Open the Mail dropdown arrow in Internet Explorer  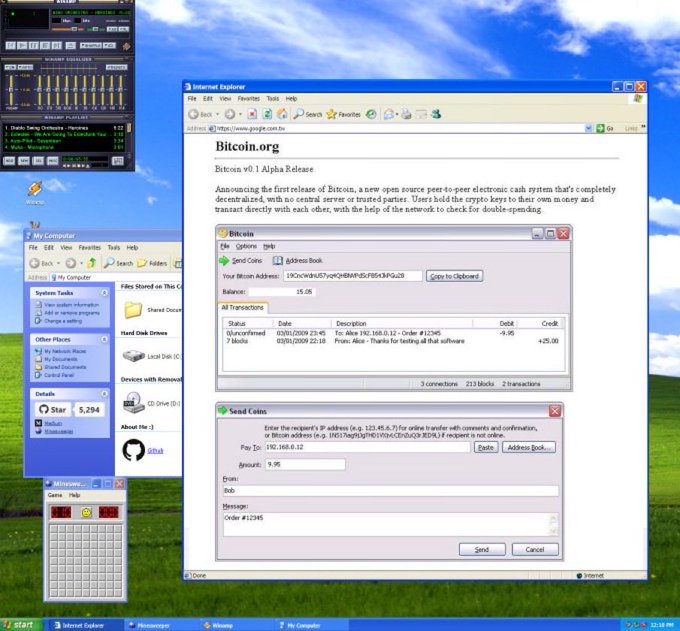coord(396,114)
